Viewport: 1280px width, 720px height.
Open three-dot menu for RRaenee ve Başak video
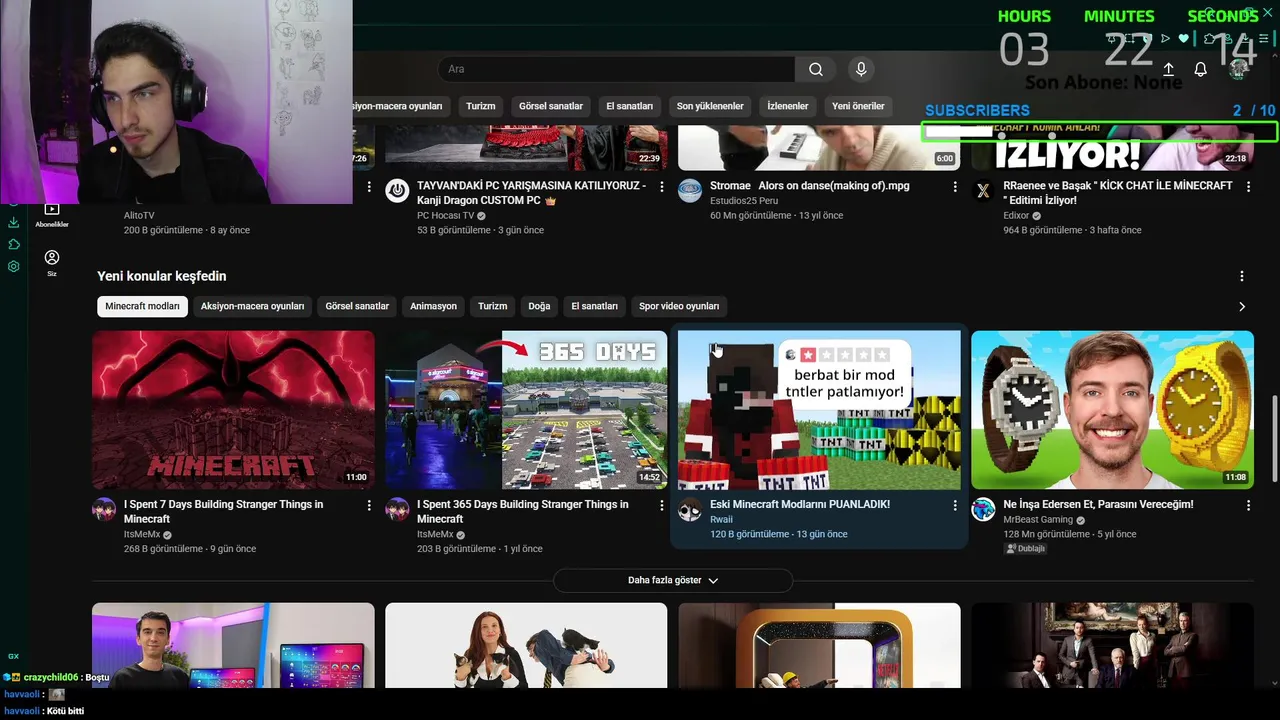click(x=1247, y=187)
